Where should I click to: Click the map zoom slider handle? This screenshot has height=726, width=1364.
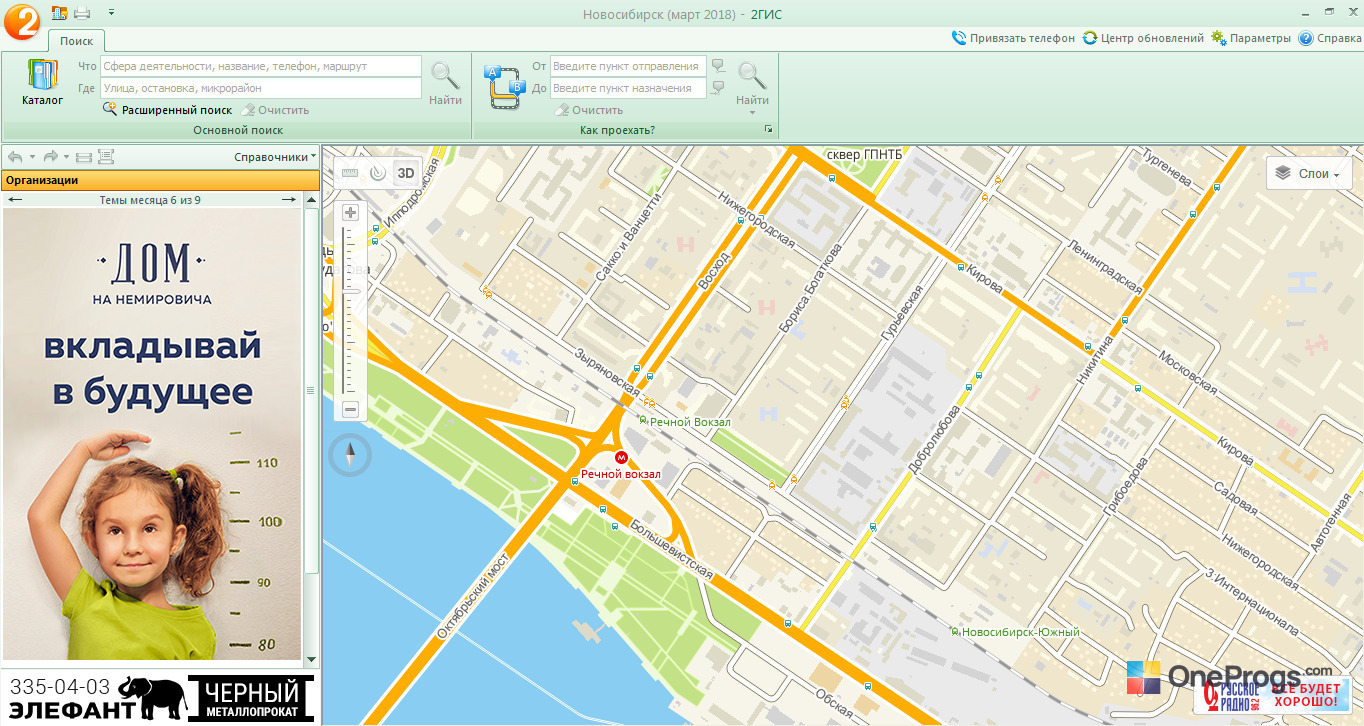pos(350,290)
